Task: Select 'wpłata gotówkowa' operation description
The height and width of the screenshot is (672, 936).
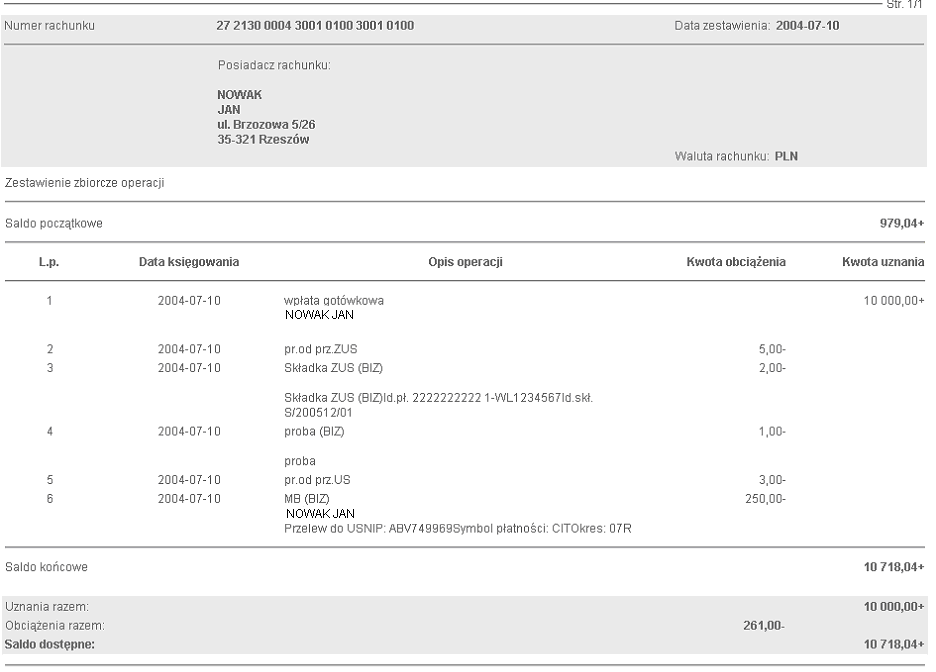Action: pos(334,300)
